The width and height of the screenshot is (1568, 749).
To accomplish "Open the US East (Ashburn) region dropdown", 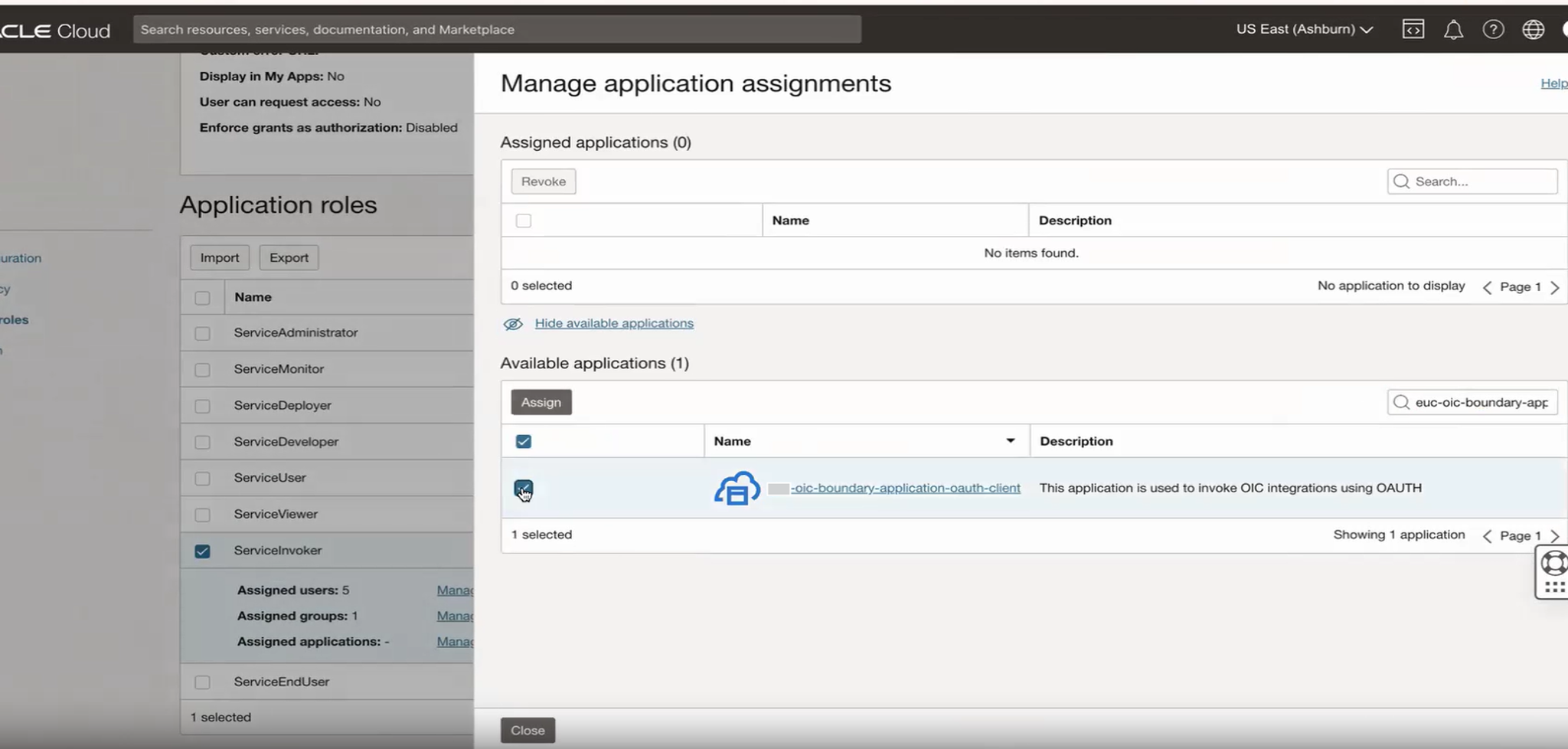I will (1304, 29).
